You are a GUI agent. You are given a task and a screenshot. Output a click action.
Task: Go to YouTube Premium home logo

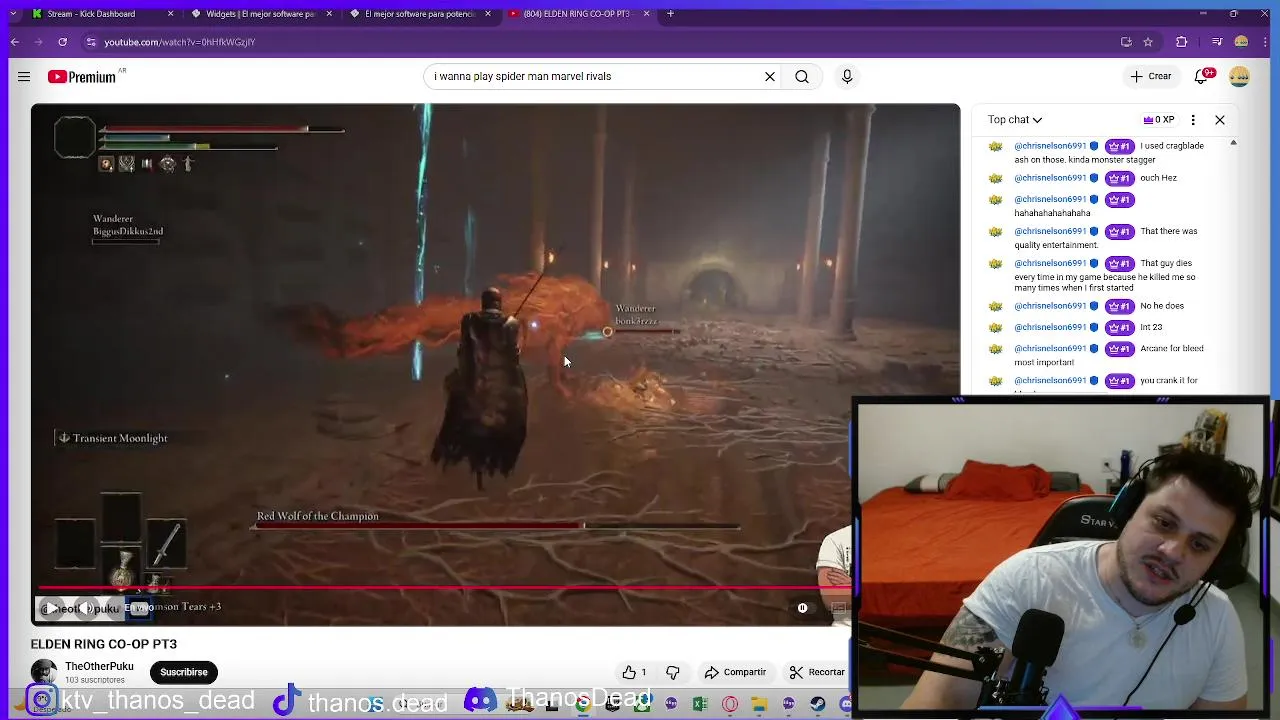click(82, 76)
